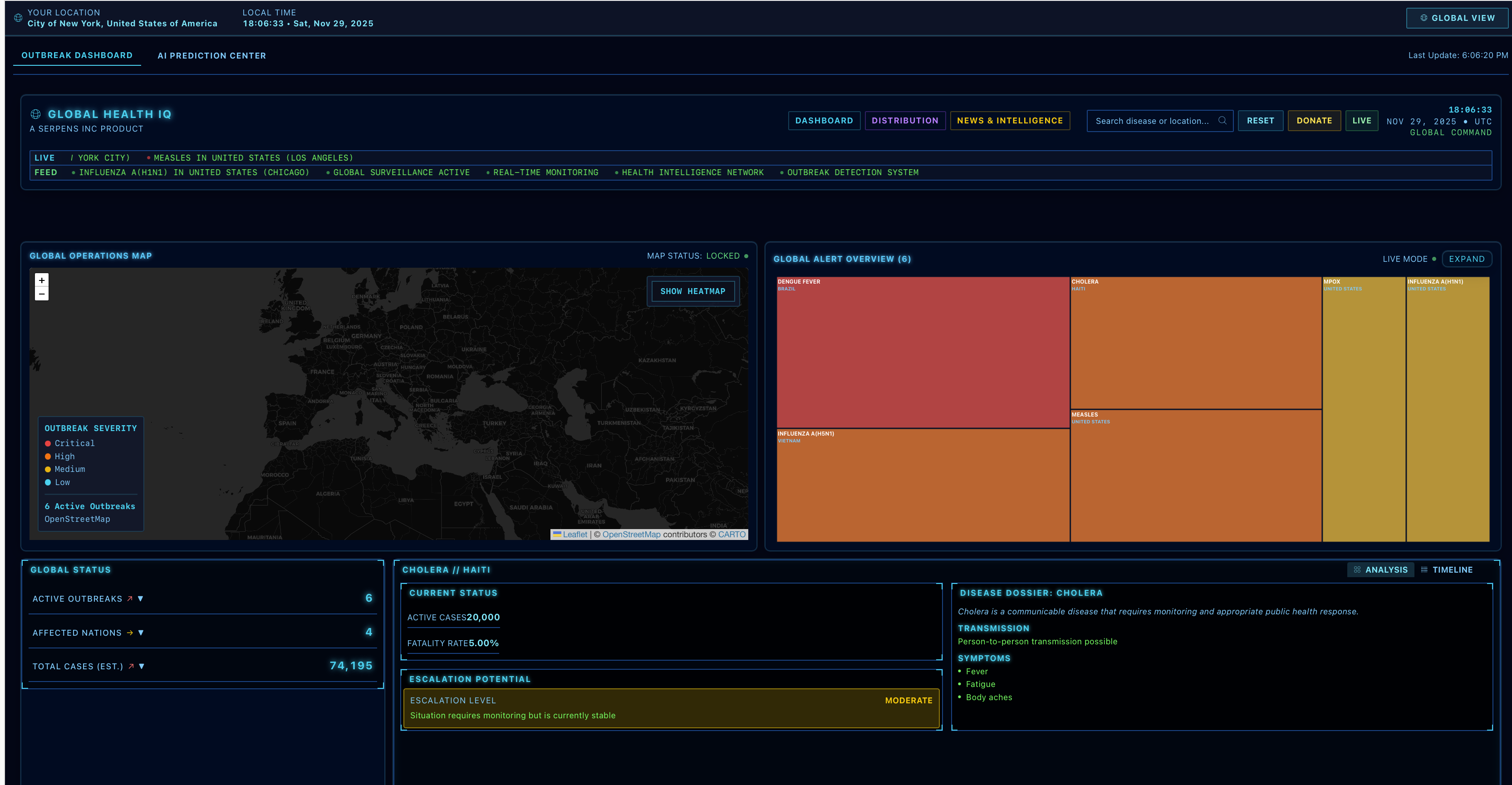This screenshot has width=1512, height=785.
Task: Click the upward trend arrow beside ACTIVE OUTBREAKS
Action: pos(129,599)
